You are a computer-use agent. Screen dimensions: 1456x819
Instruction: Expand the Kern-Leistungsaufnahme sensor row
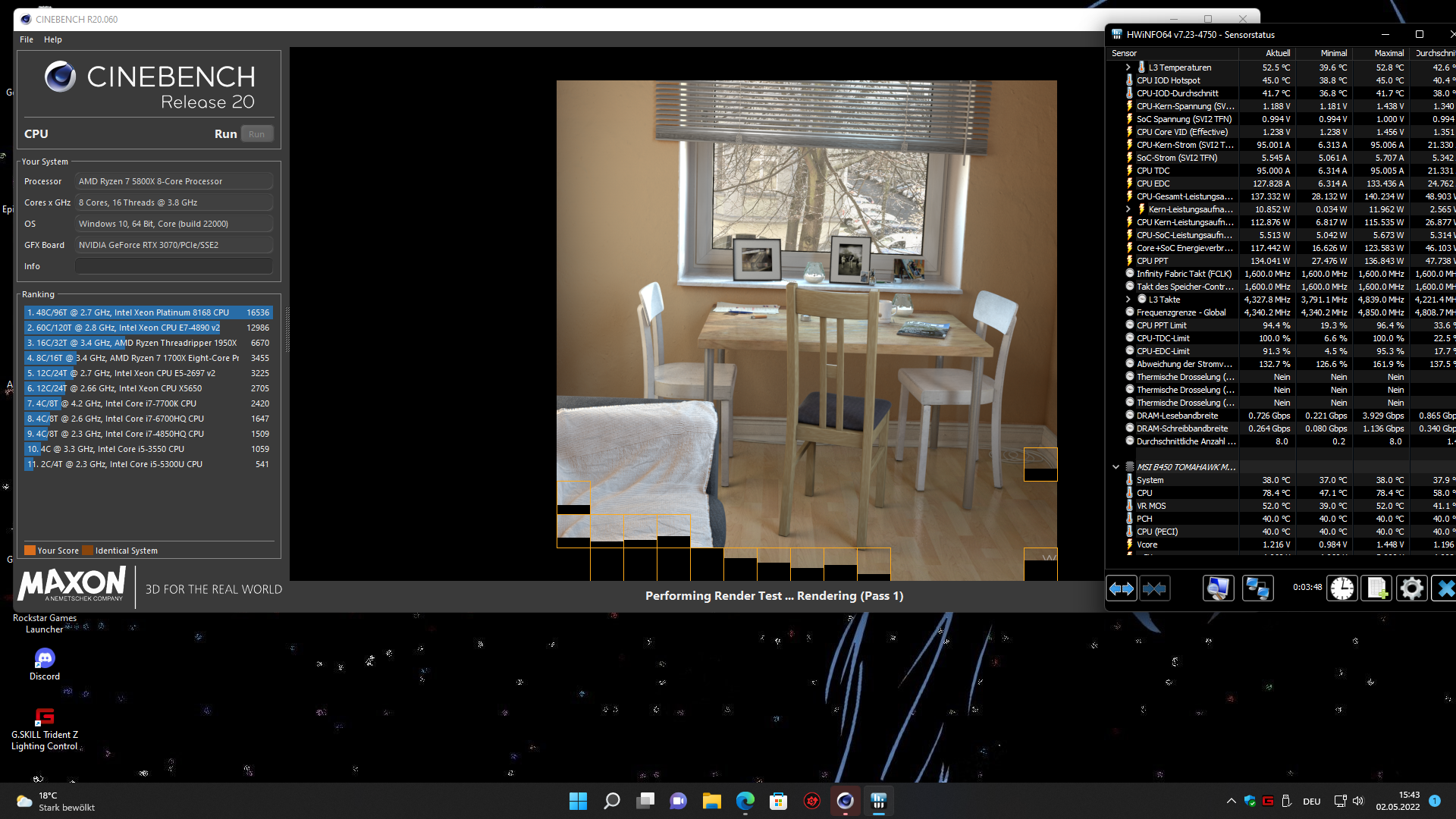(1128, 209)
